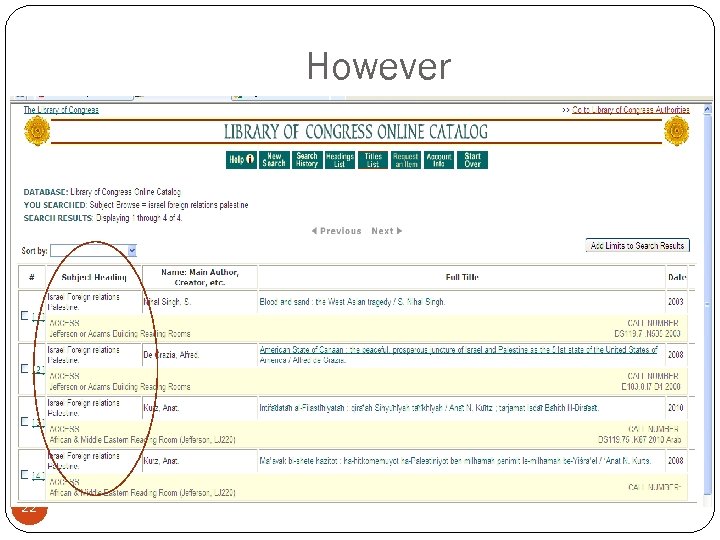Click the left Library of Congress seal
This screenshot has width=720, height=540.
(37, 131)
